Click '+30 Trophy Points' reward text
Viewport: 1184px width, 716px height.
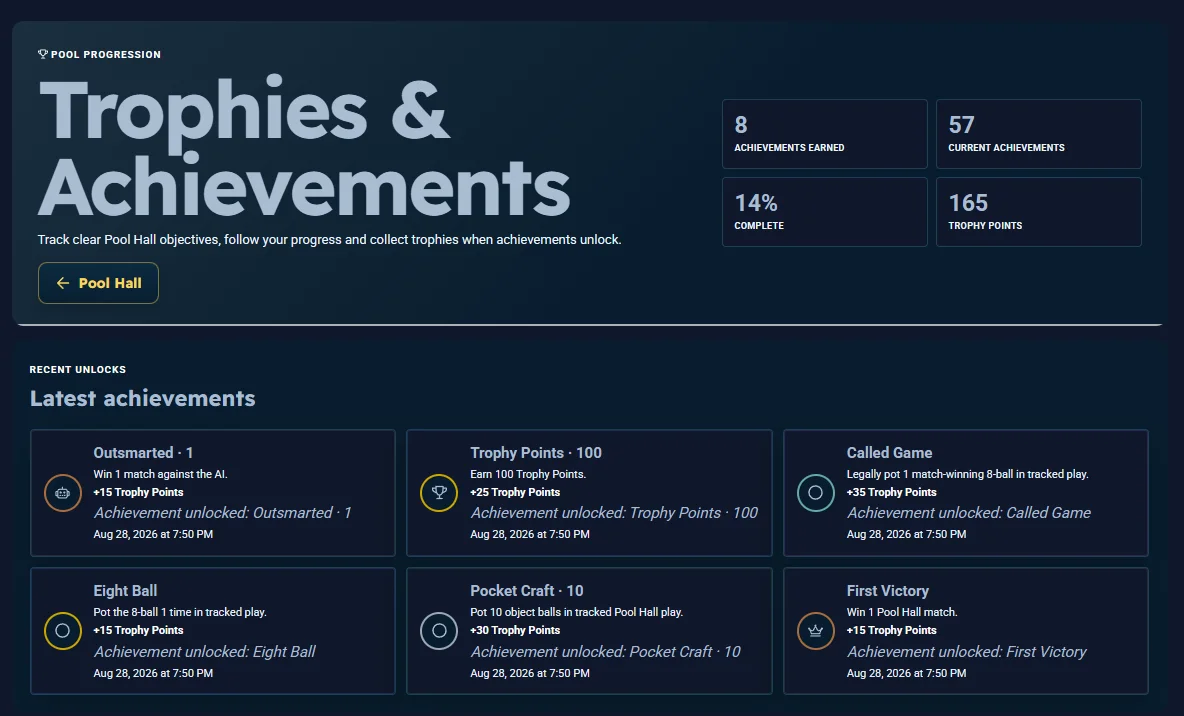(516, 631)
